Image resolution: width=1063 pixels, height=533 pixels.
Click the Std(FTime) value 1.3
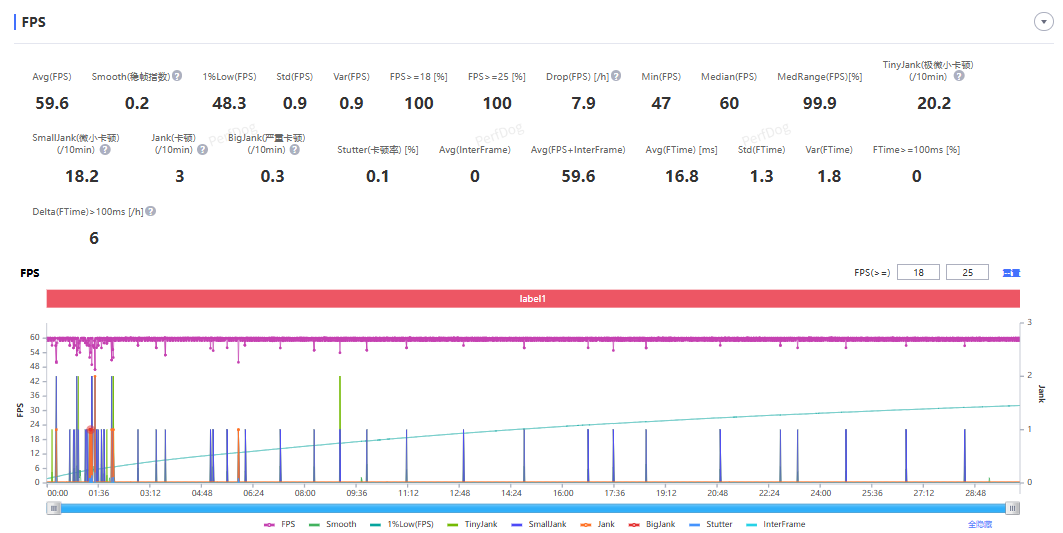tap(761, 176)
